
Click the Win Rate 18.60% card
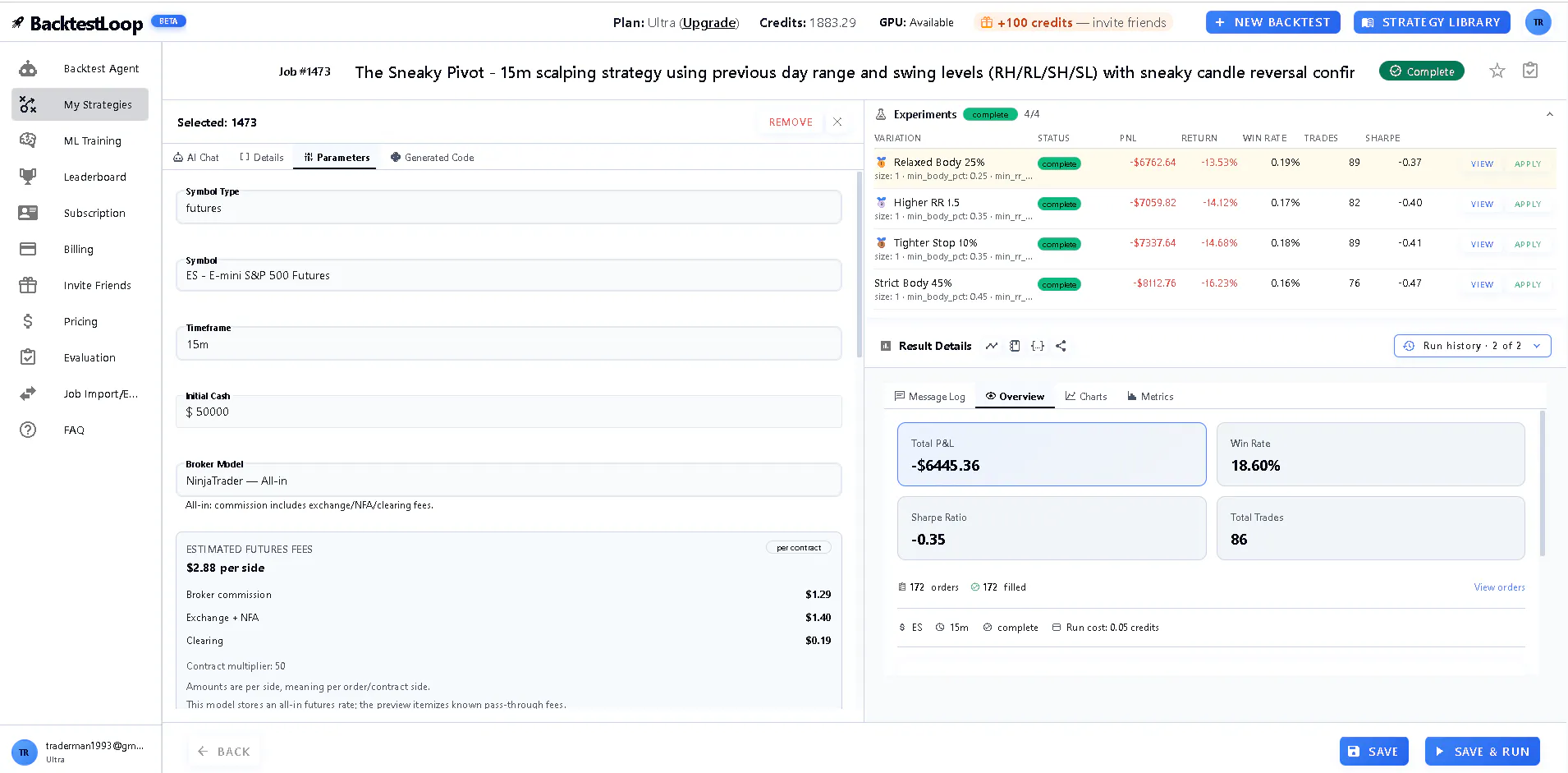click(x=1371, y=454)
